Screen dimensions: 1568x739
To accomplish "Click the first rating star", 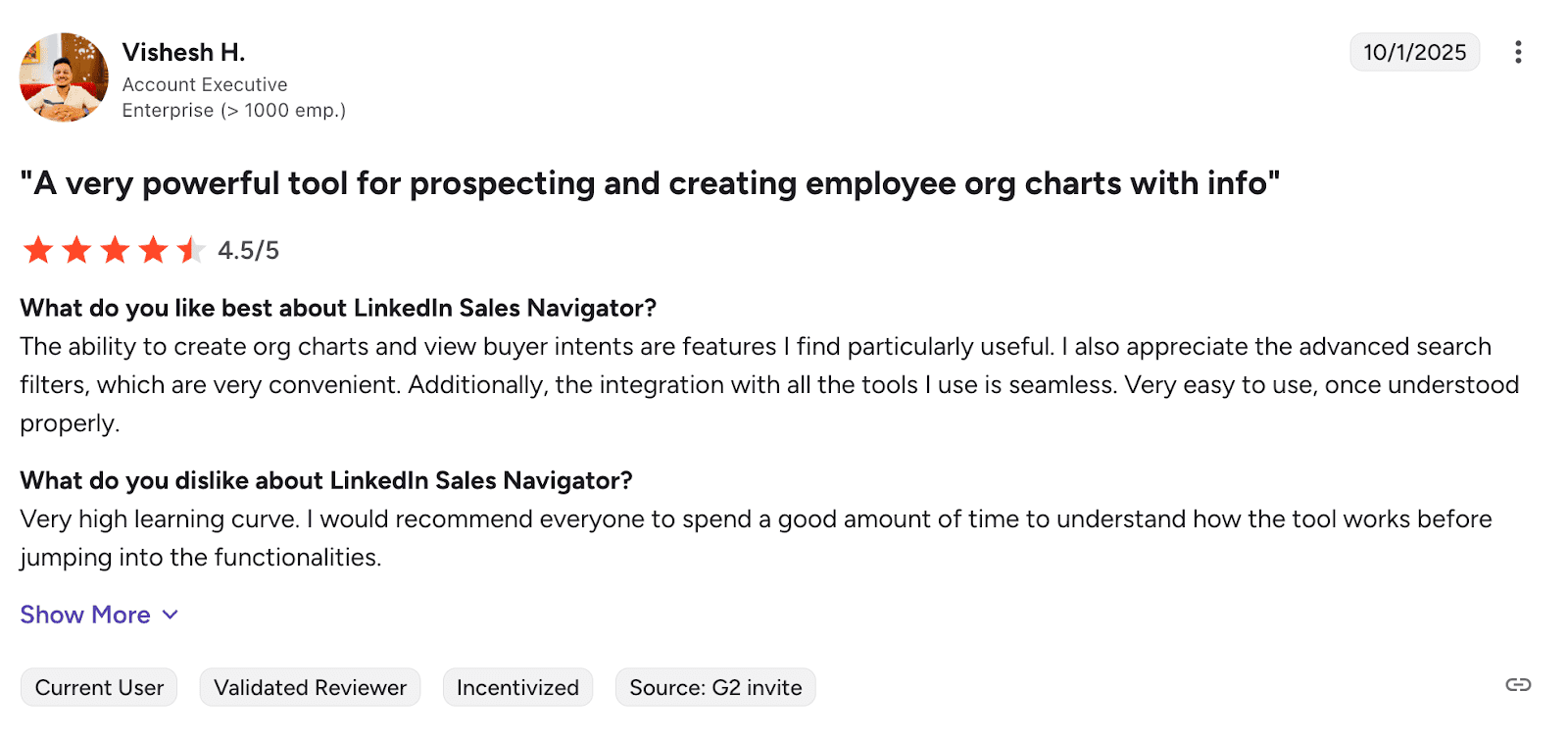I will (x=38, y=250).
